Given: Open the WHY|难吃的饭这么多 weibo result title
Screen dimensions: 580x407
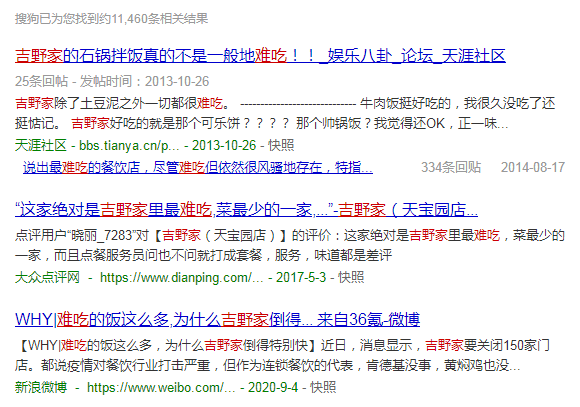Looking at the screenshot, I should 218,319.
